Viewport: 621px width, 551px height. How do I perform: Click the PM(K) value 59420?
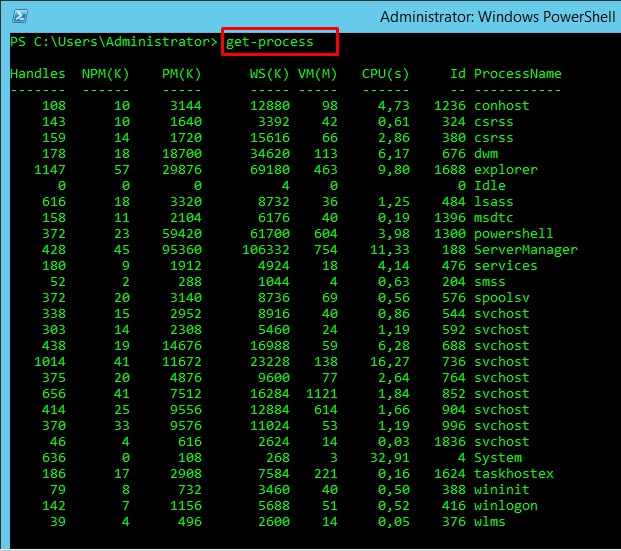(x=182, y=234)
